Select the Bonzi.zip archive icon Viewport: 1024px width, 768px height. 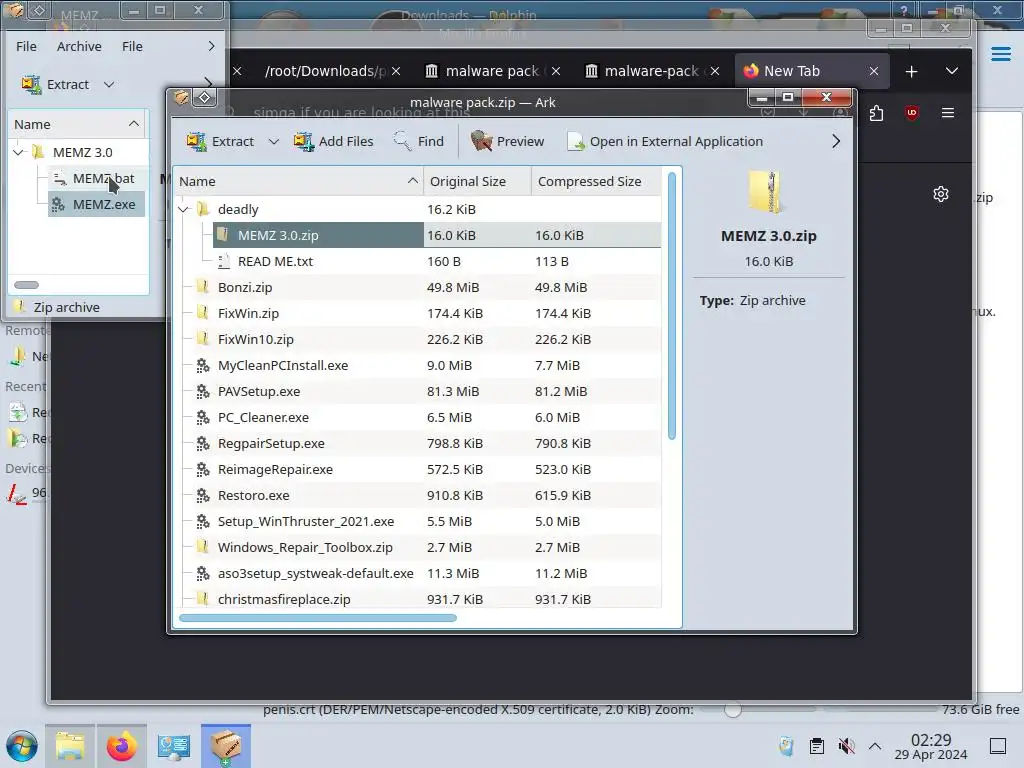click(x=203, y=287)
